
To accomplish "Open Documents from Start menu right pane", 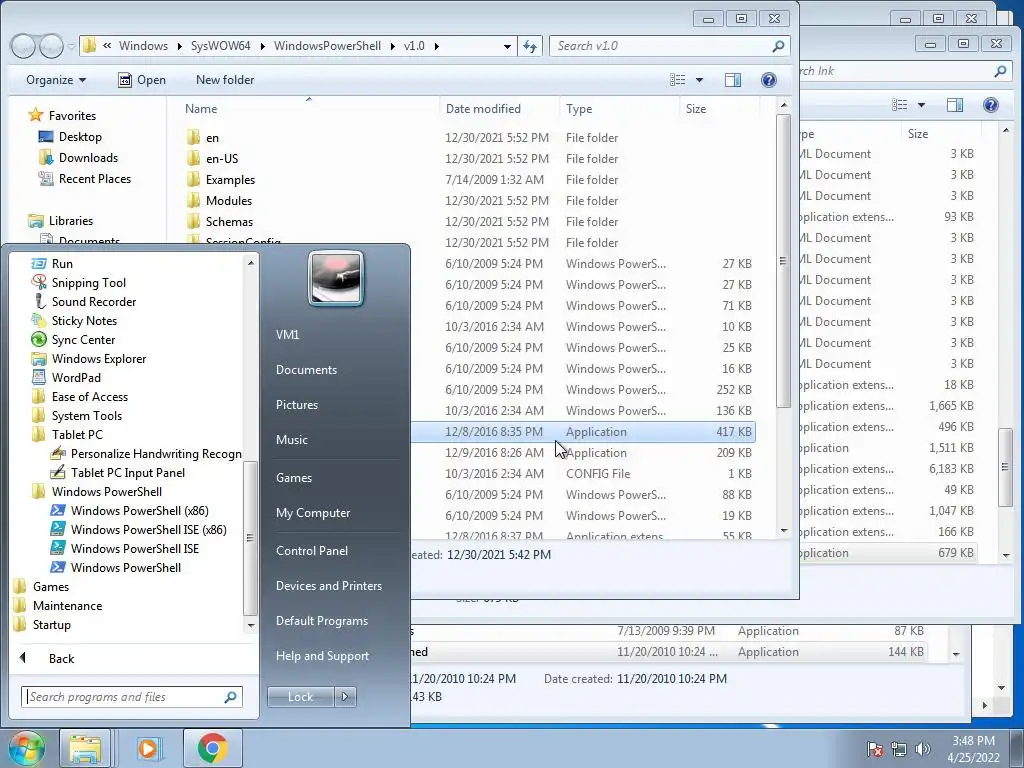I will click(306, 370).
